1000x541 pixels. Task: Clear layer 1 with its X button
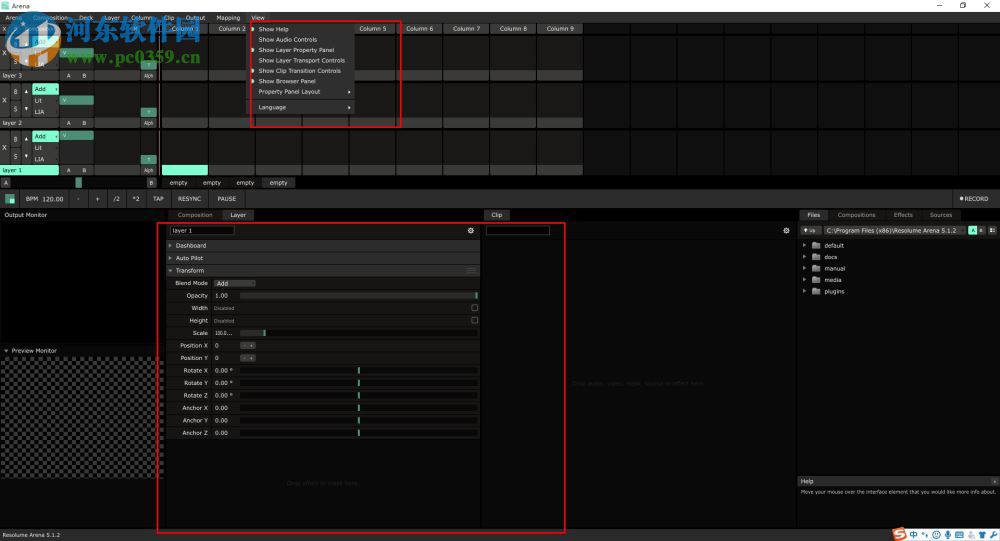pyautogui.click(x=4, y=147)
